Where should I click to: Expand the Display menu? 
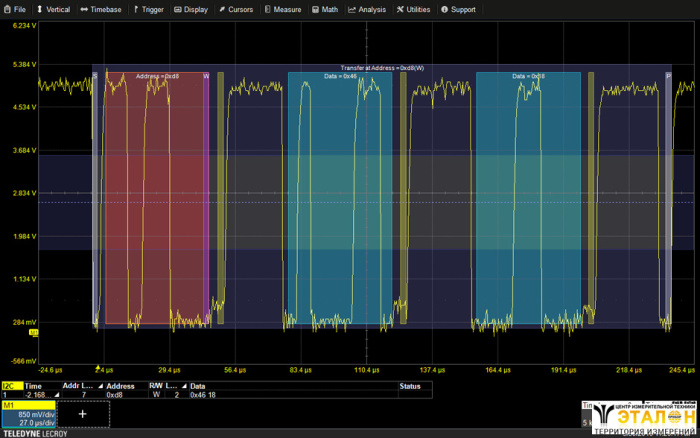[x=191, y=9]
